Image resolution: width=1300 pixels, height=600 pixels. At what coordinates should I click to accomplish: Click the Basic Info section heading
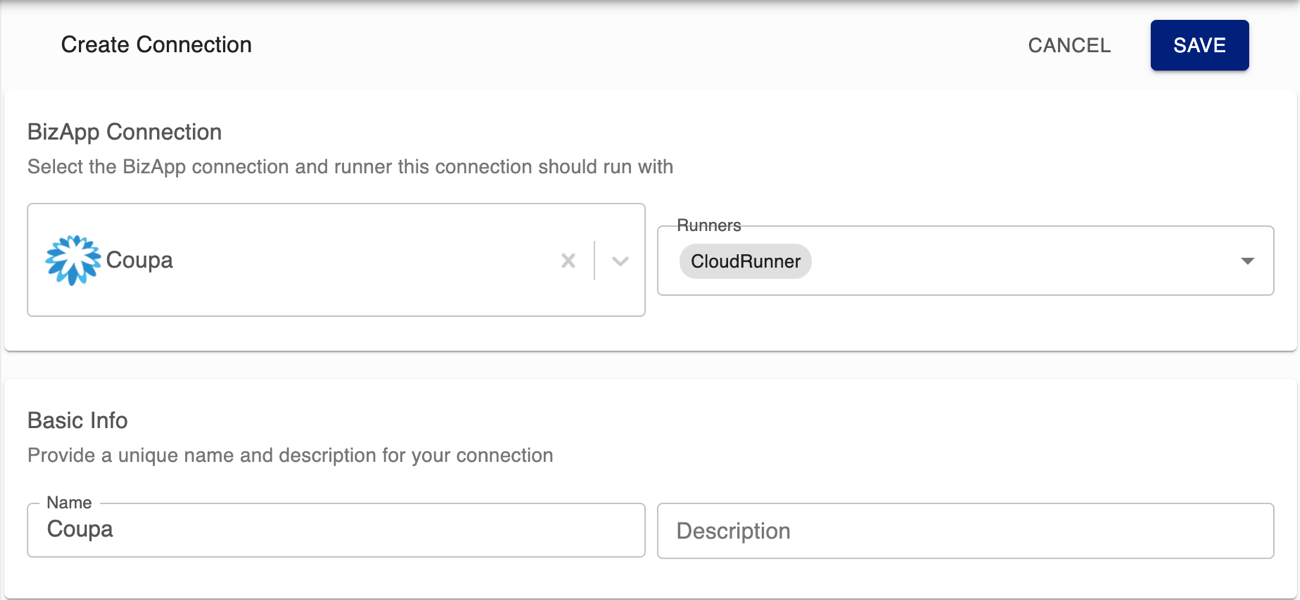(x=78, y=420)
